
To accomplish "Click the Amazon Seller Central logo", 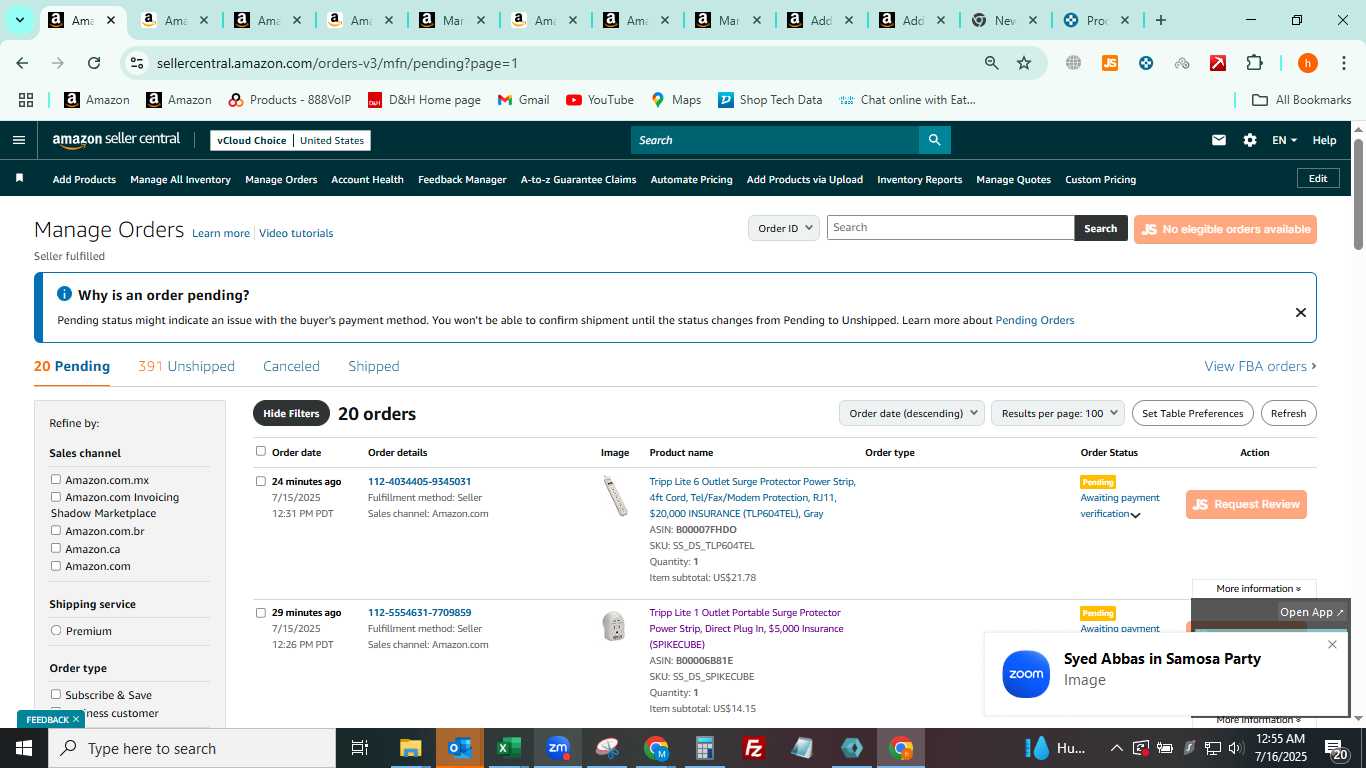I will tap(116, 140).
